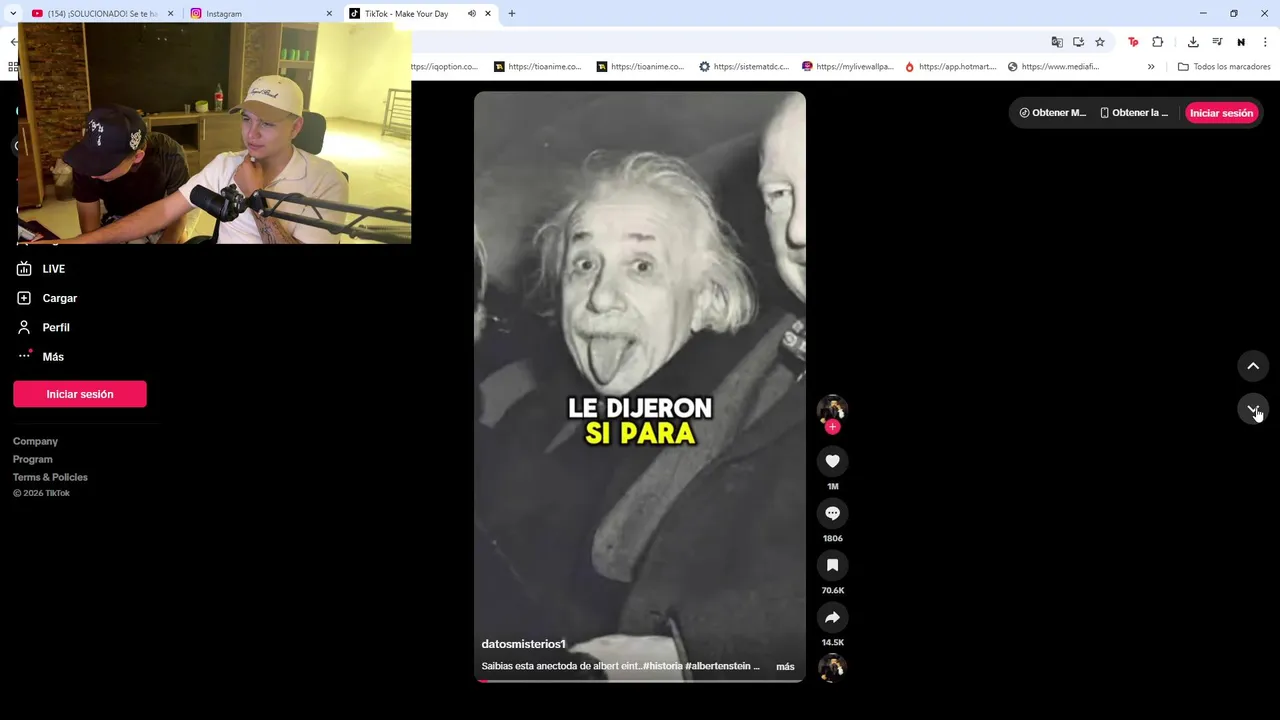Image resolution: width=1280 pixels, height=720 pixels.
Task: Click the Cargar plus icon in sidebar
Action: point(24,298)
